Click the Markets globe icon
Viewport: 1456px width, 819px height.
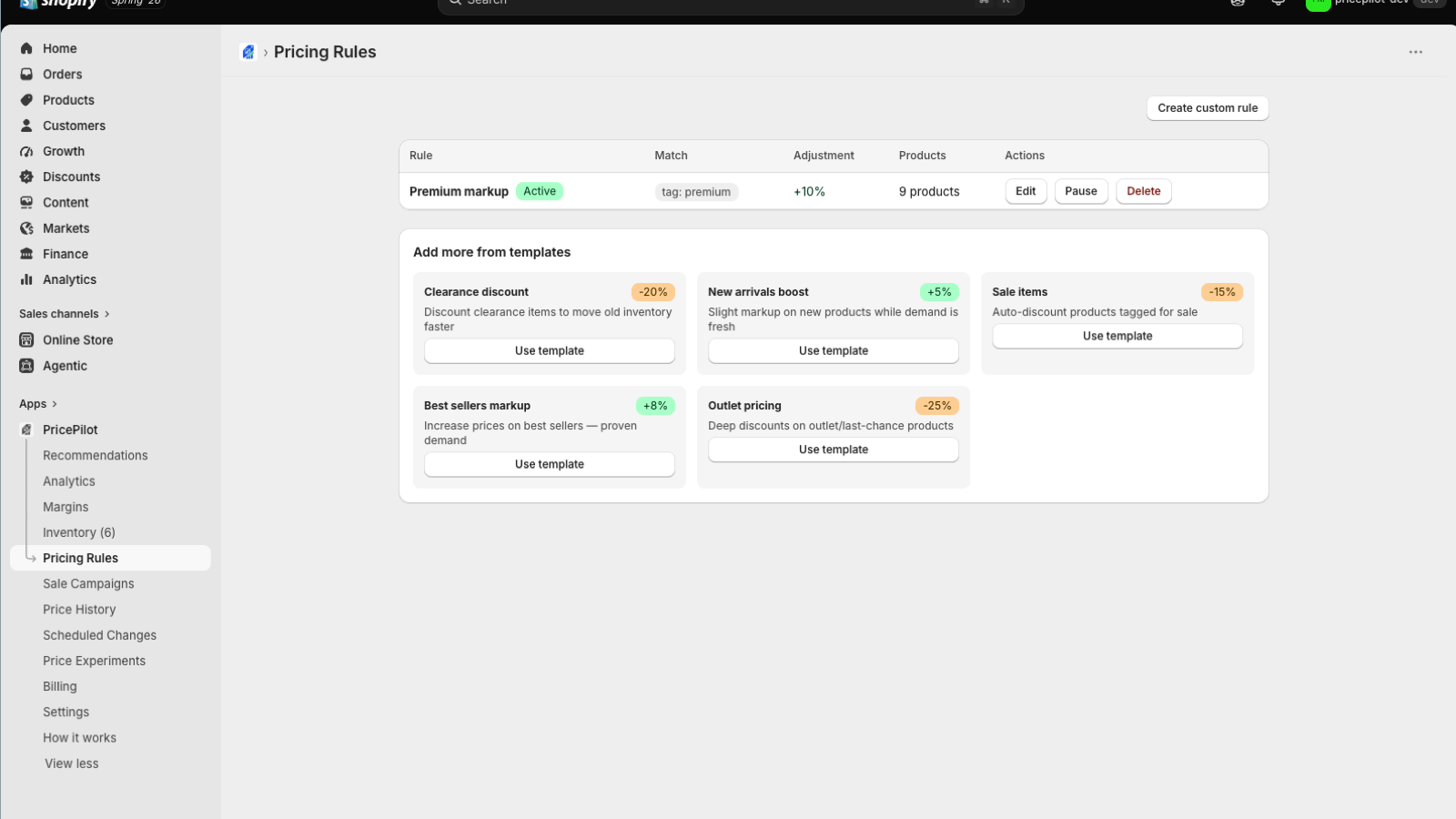tap(26, 228)
